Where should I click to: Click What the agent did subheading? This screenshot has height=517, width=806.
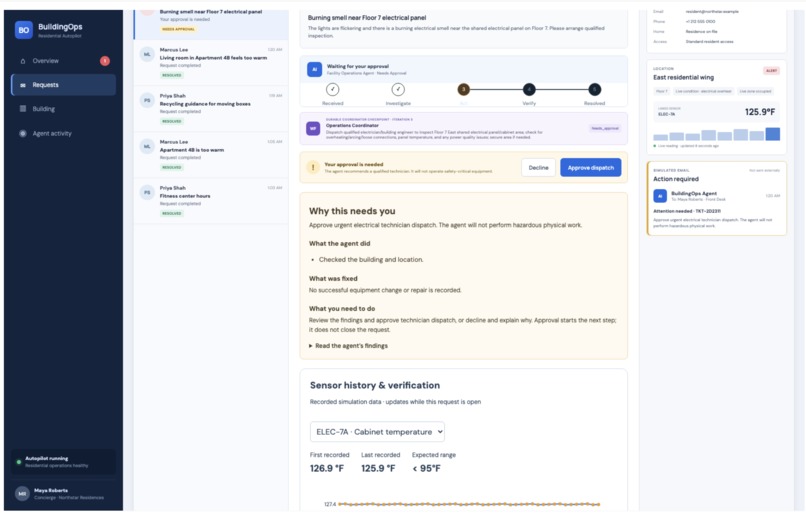pos(339,244)
